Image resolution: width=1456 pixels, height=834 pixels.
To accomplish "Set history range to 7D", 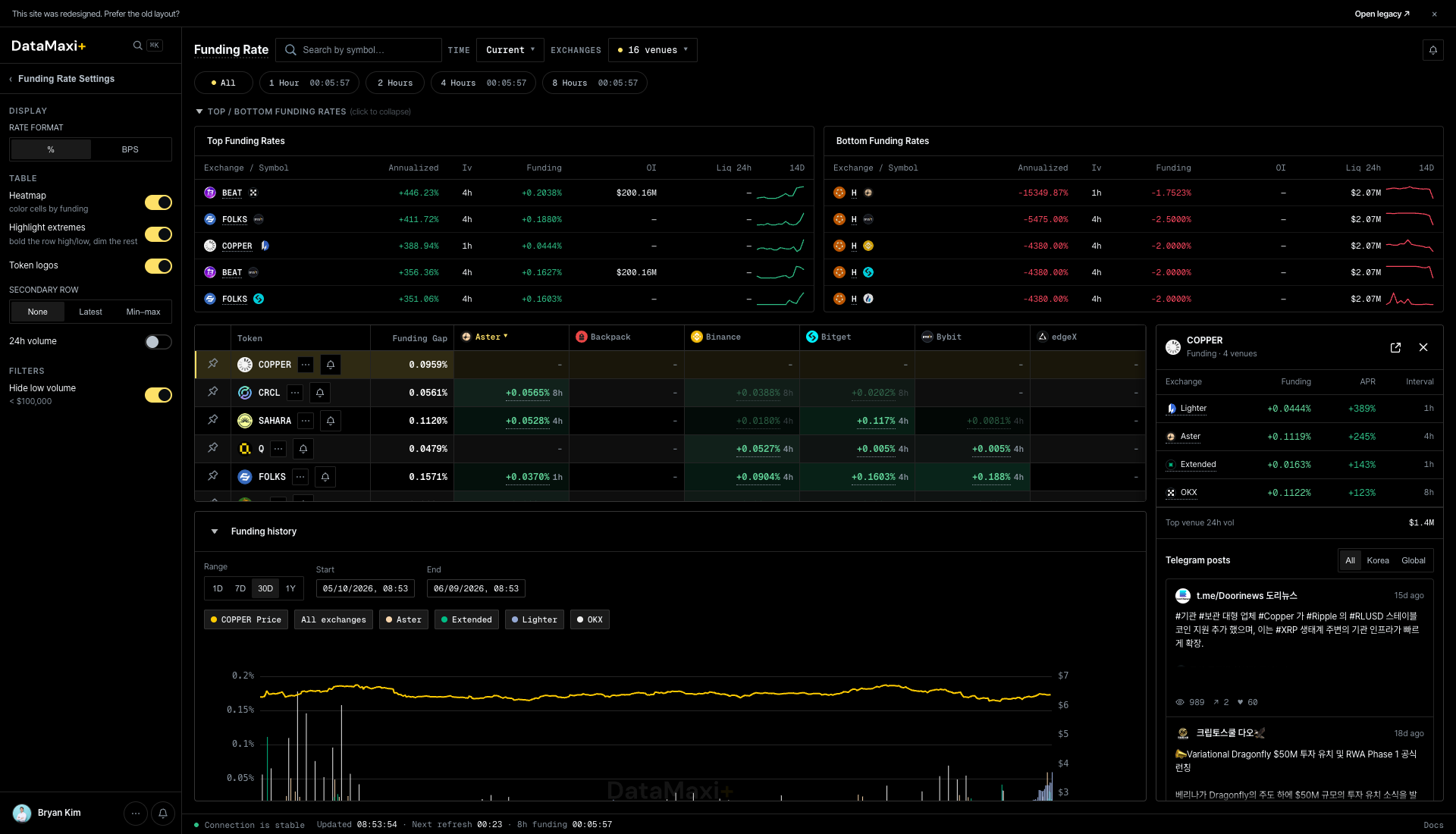I will click(240, 588).
